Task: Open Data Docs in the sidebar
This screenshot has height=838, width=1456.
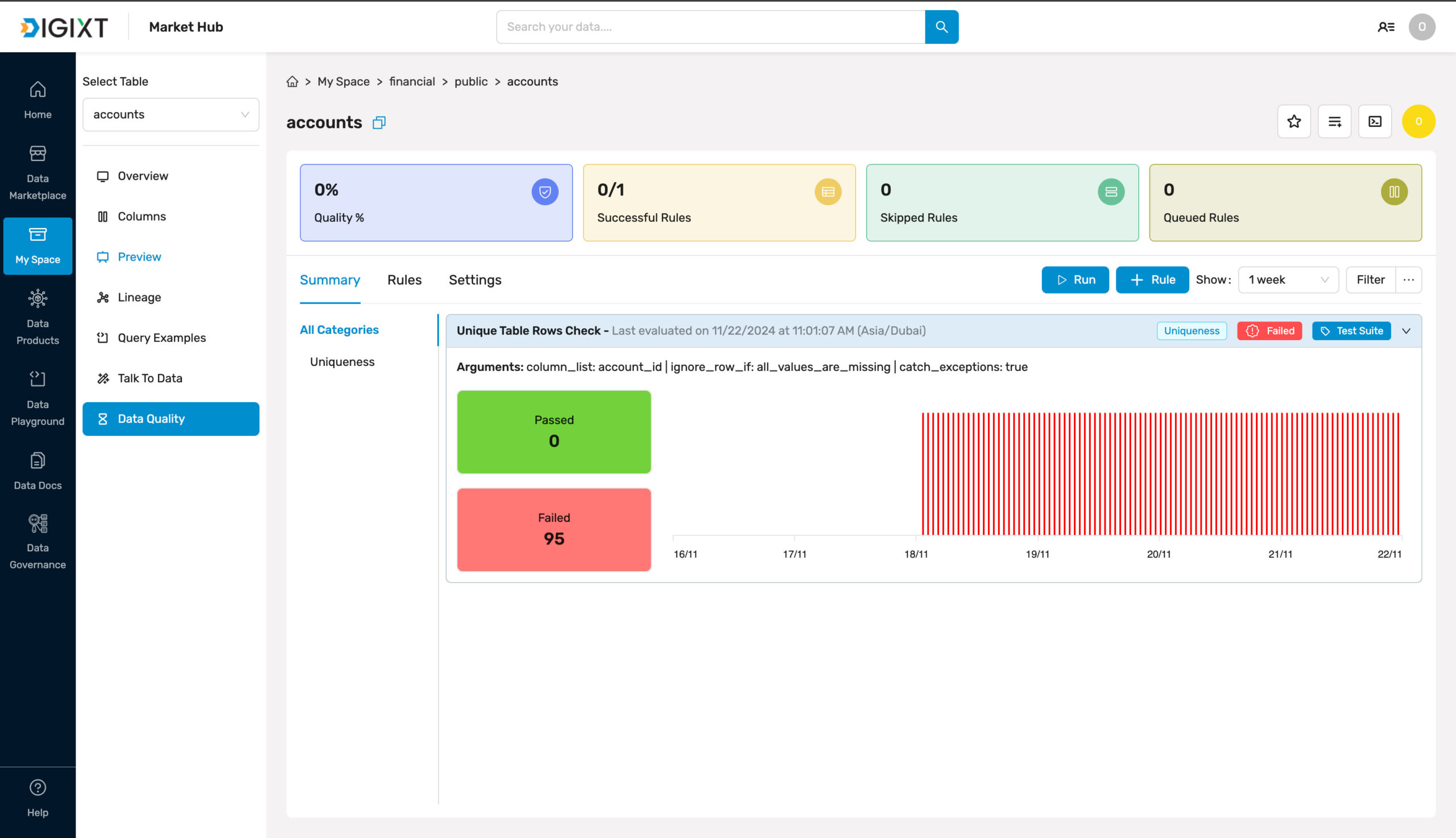Action: 38,471
